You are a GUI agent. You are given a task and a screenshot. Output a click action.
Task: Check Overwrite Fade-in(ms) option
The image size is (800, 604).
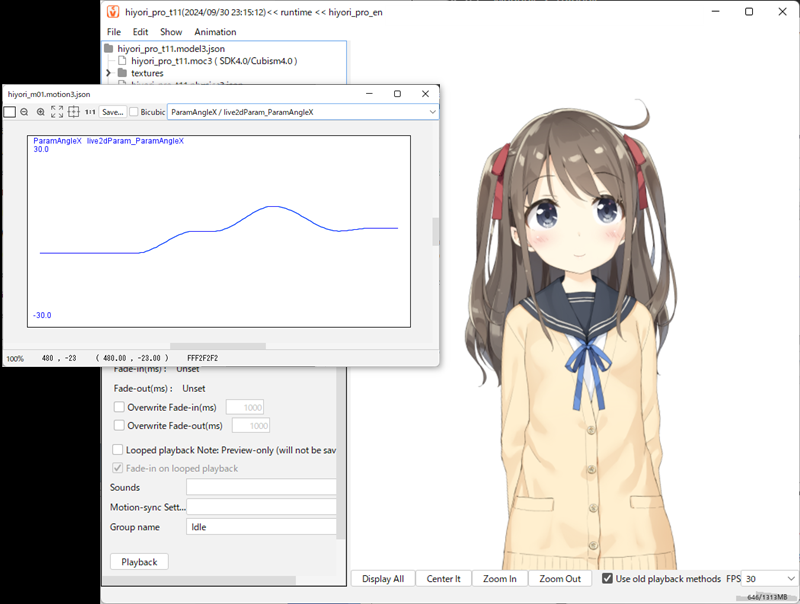(119, 407)
